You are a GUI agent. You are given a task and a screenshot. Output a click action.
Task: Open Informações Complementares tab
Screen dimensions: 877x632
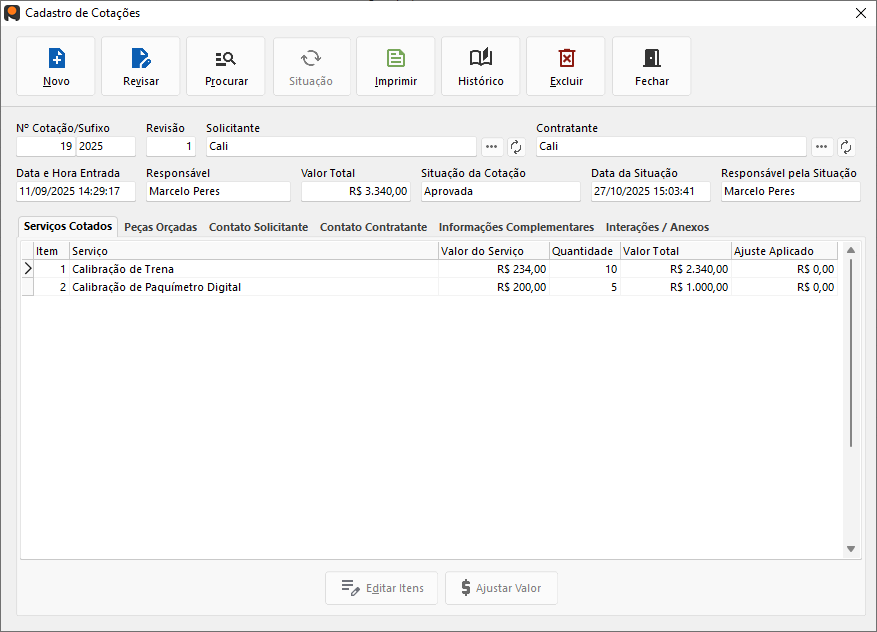(516, 227)
